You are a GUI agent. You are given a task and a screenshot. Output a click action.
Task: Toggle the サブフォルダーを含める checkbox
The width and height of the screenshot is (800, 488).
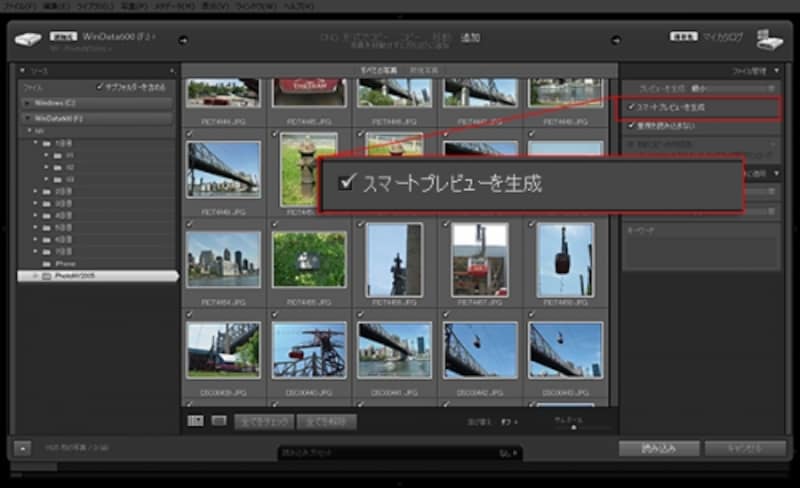[x=99, y=87]
